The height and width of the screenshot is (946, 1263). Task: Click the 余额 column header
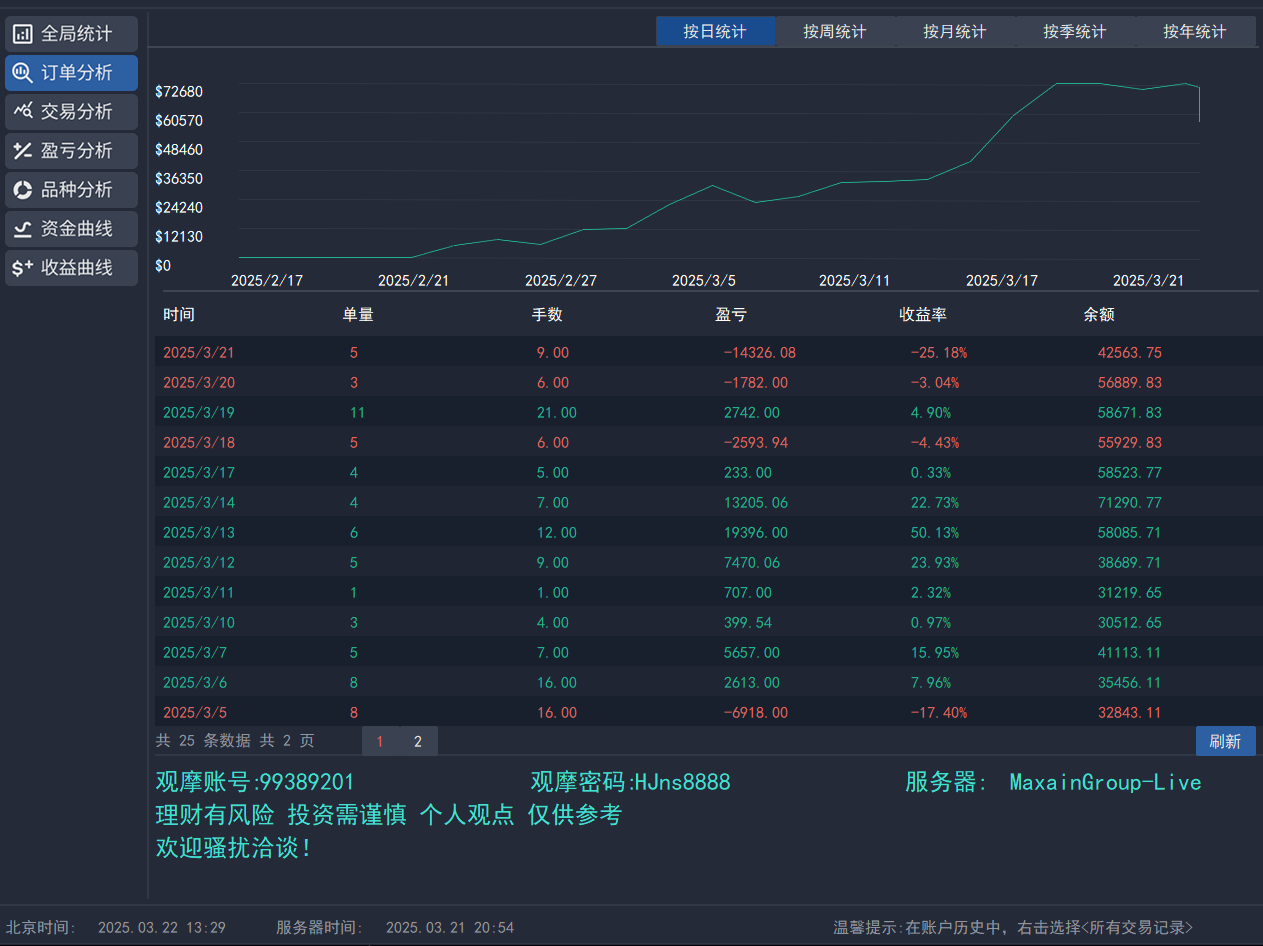(1099, 315)
